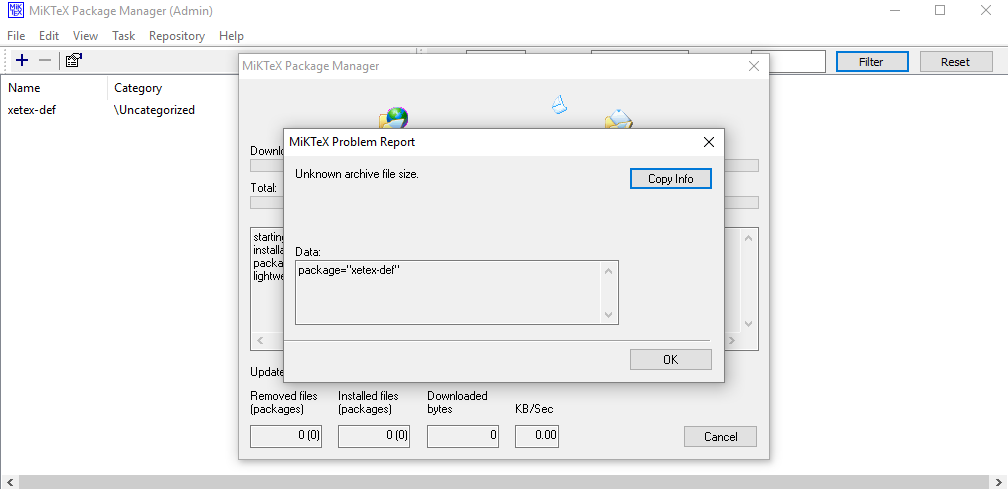Open the Help menu
Image resolution: width=1008 pixels, height=489 pixels.
(x=231, y=36)
